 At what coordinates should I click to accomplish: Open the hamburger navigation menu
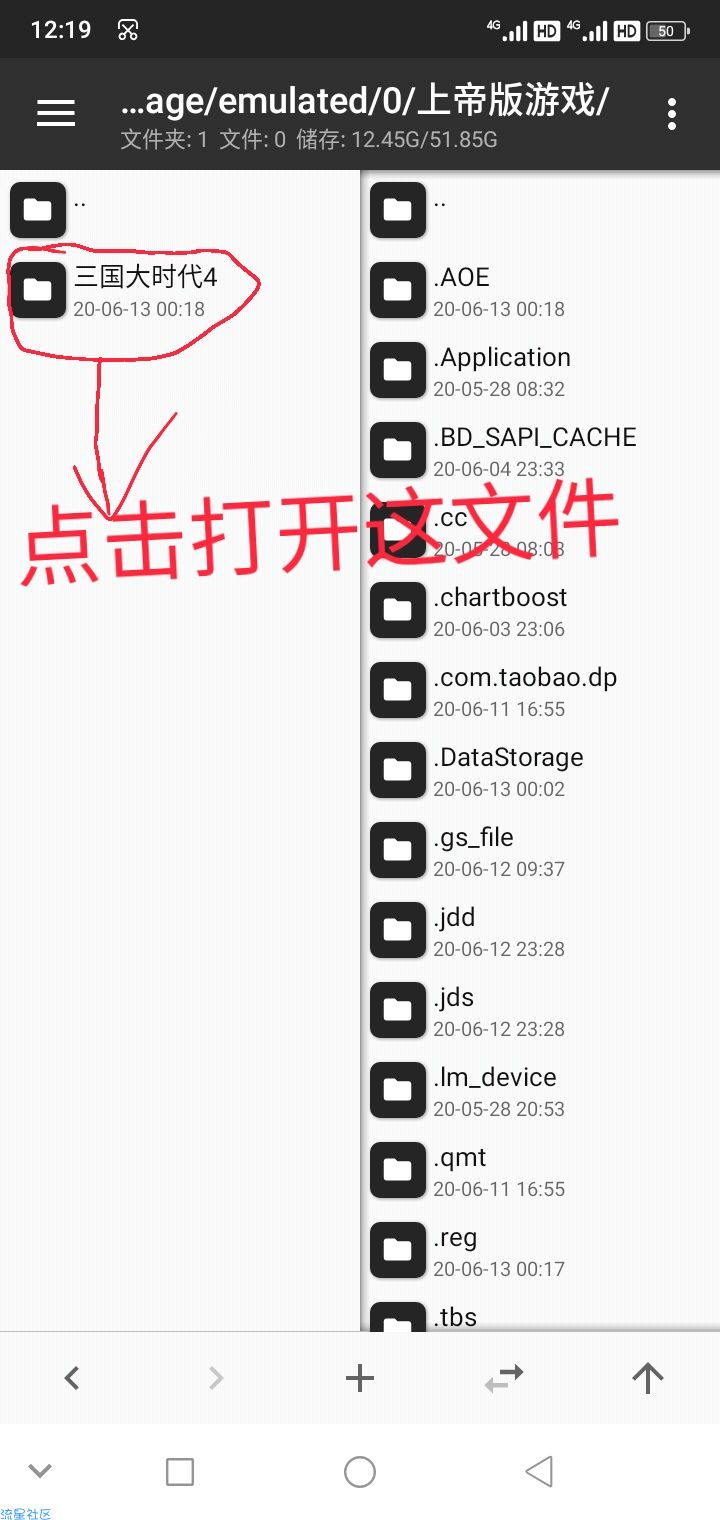(x=56, y=113)
